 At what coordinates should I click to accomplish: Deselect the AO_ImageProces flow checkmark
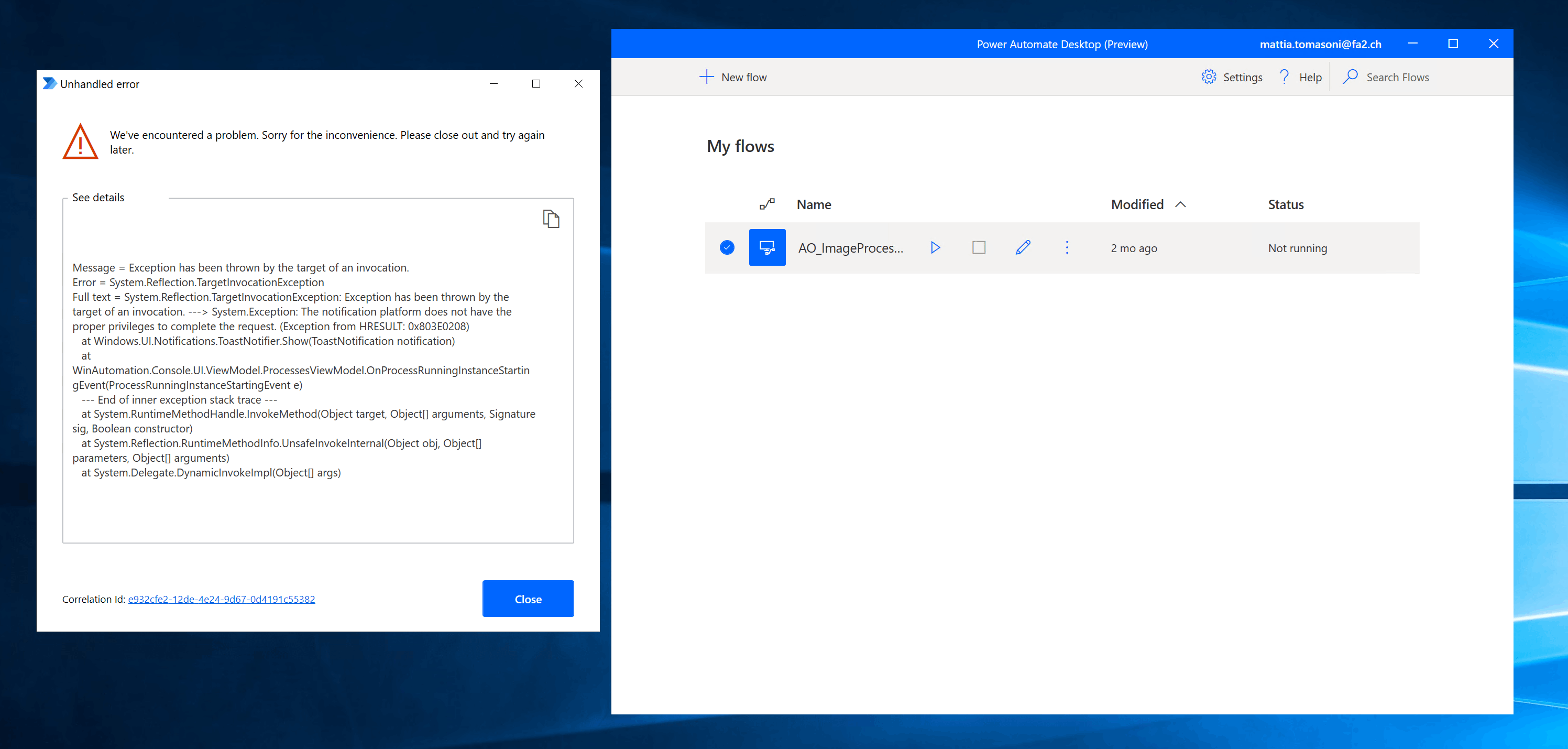(727, 247)
